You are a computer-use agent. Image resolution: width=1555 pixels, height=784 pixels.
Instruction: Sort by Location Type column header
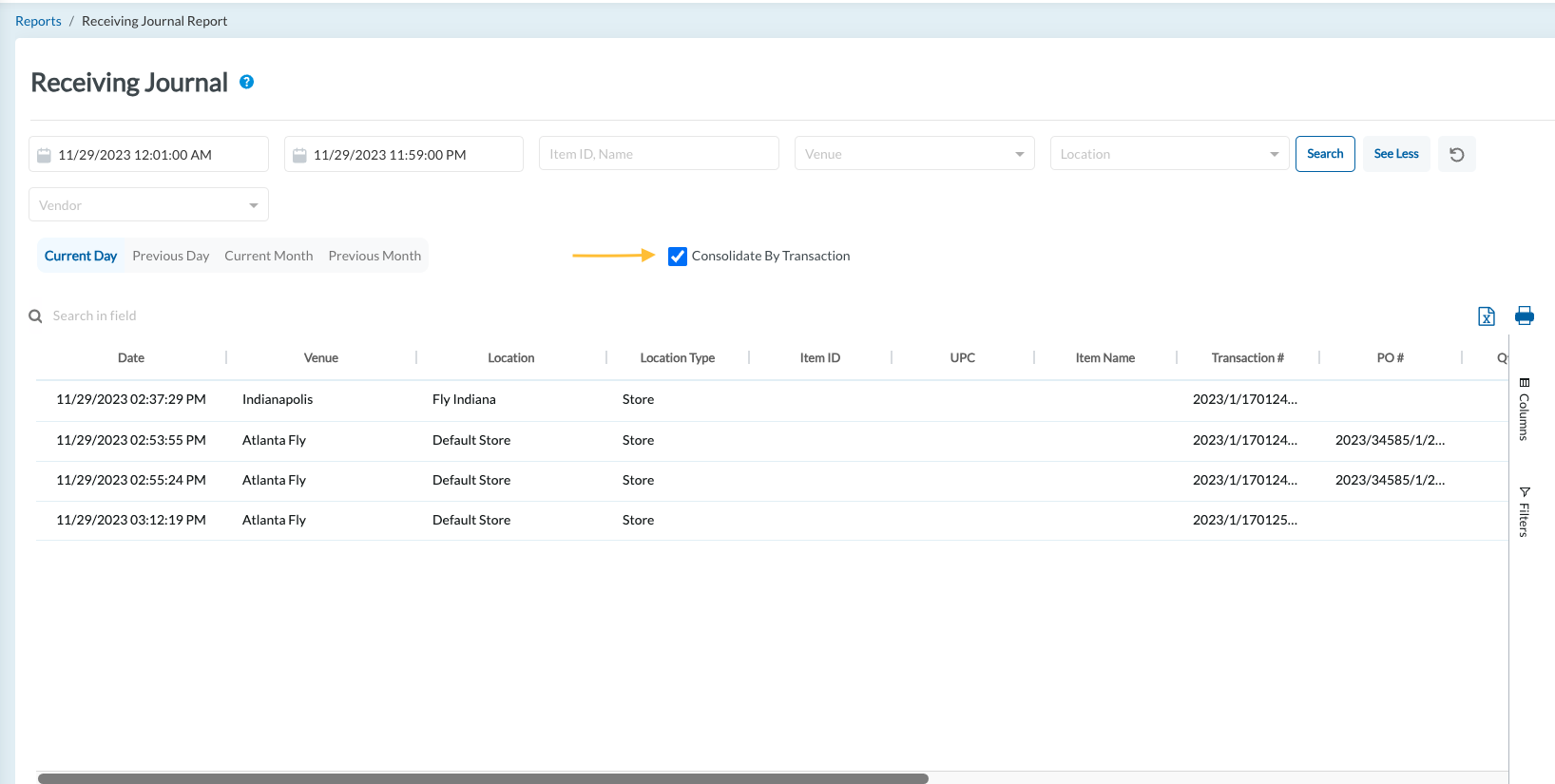pyautogui.click(x=678, y=358)
